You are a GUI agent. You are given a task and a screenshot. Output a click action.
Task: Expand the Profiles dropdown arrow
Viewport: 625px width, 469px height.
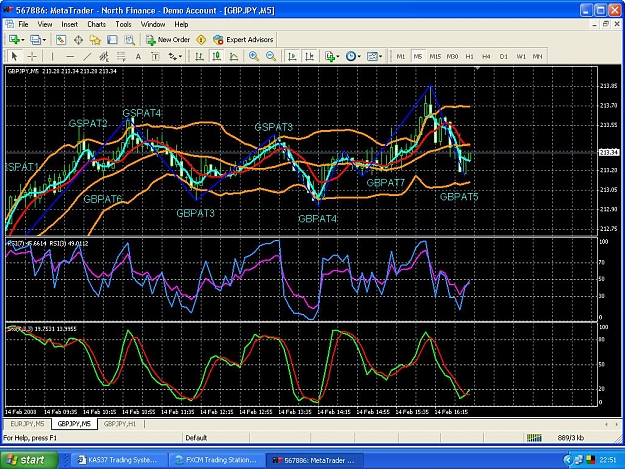click(x=44, y=40)
